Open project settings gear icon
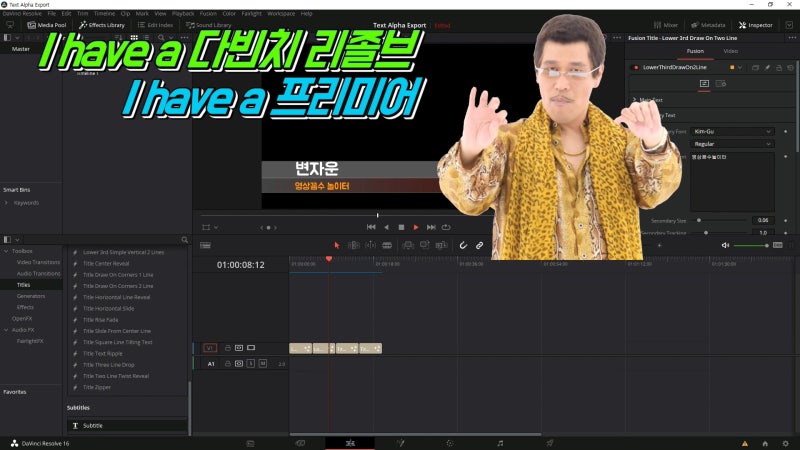The height and width of the screenshot is (450, 800). pos(786,443)
